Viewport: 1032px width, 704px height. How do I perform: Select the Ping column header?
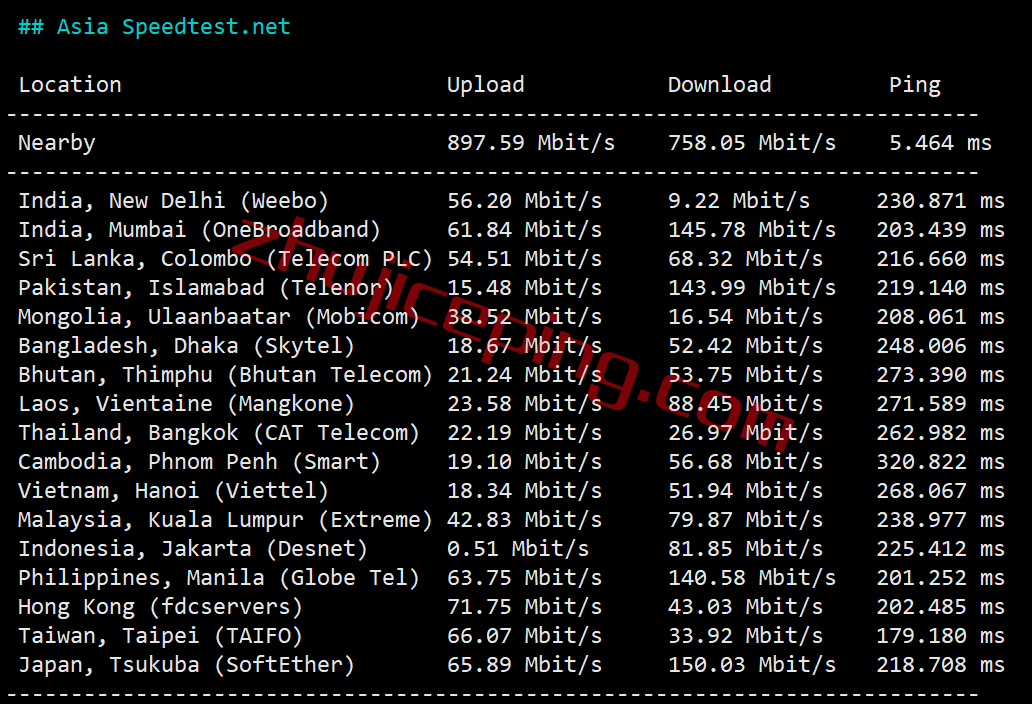click(915, 85)
